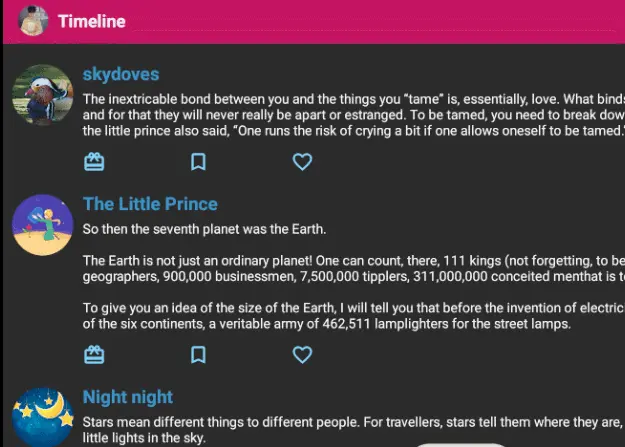This screenshot has width=625, height=447.
Task: Open the Night night username link
Action: tap(128, 397)
